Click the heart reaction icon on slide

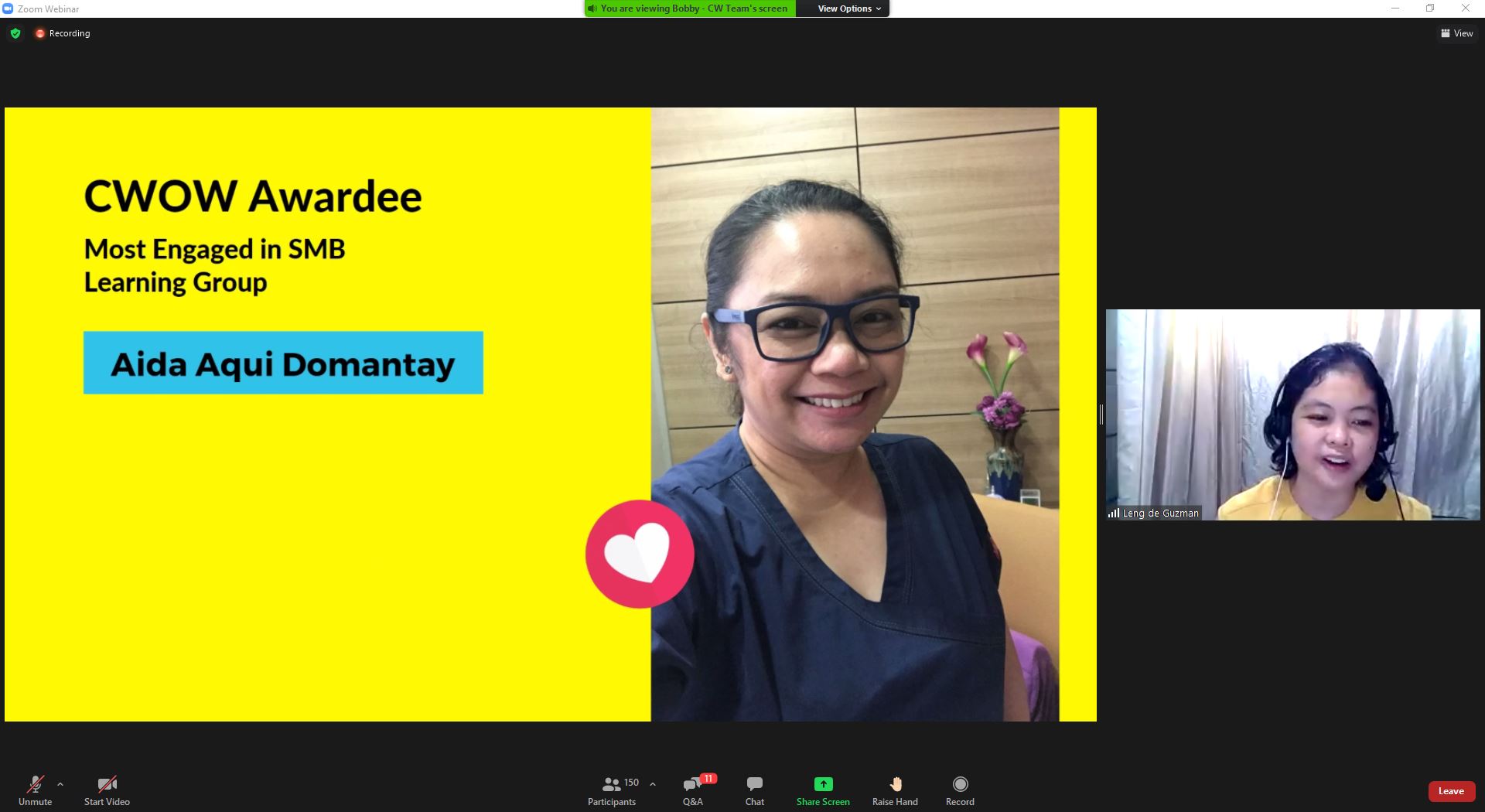click(640, 554)
